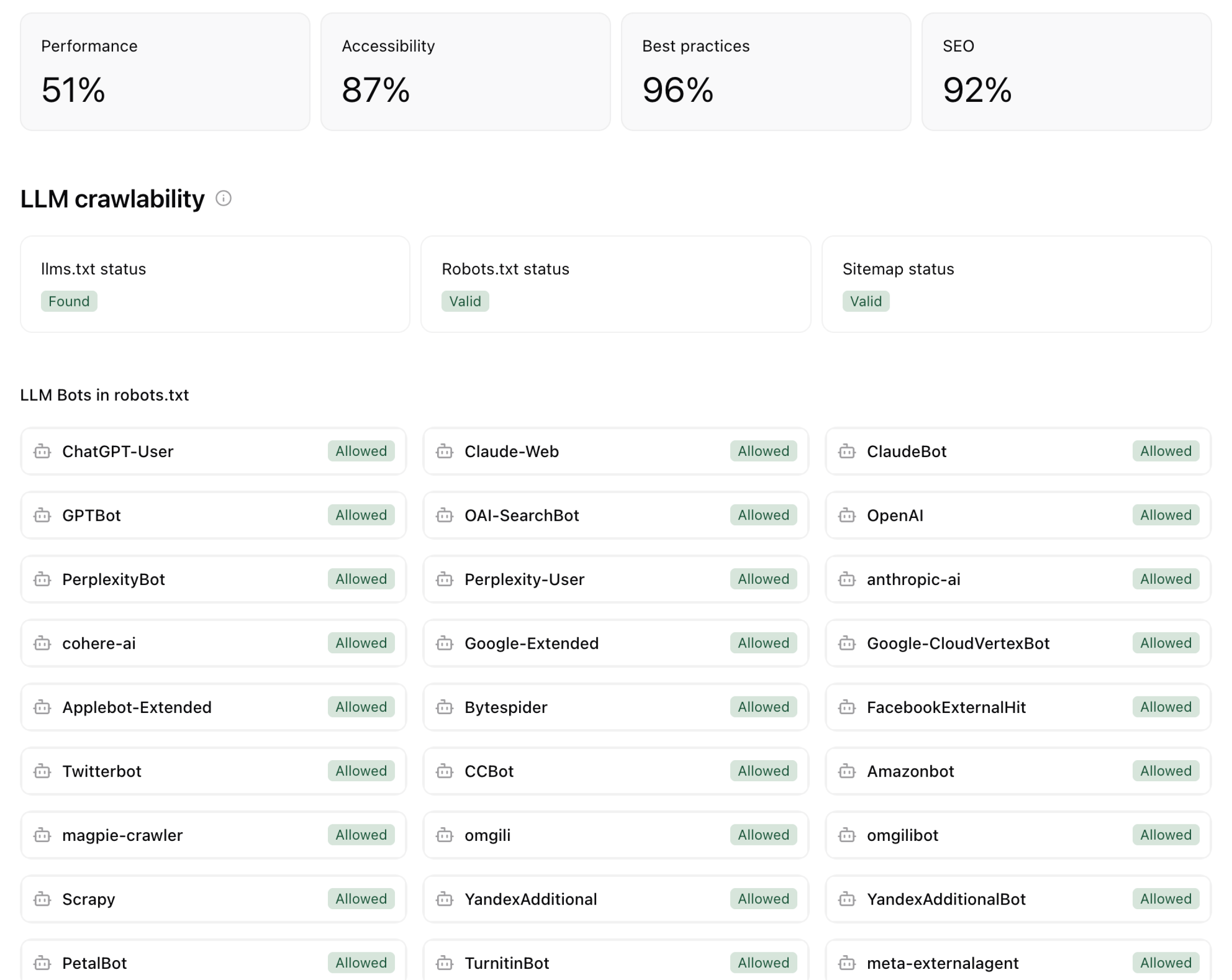Click the robot icon next to Amazonbot
This screenshot has height=980, width=1232.
click(847, 771)
